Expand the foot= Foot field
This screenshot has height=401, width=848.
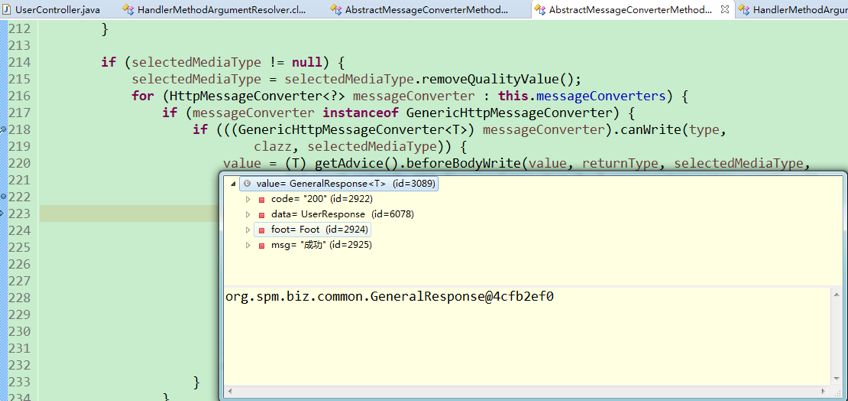pos(248,229)
